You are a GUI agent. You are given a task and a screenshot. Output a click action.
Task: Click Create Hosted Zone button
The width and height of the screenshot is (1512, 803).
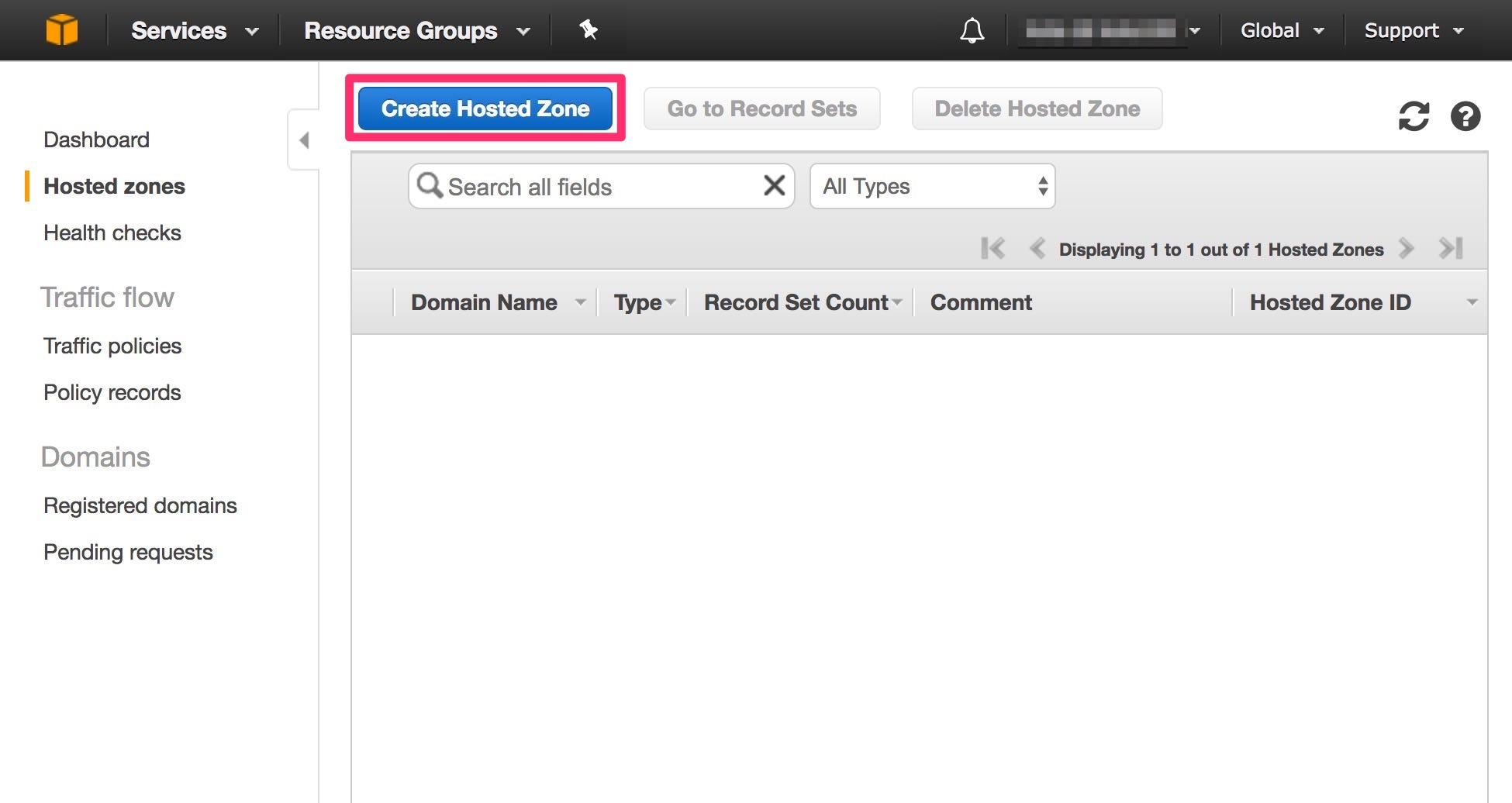click(485, 109)
